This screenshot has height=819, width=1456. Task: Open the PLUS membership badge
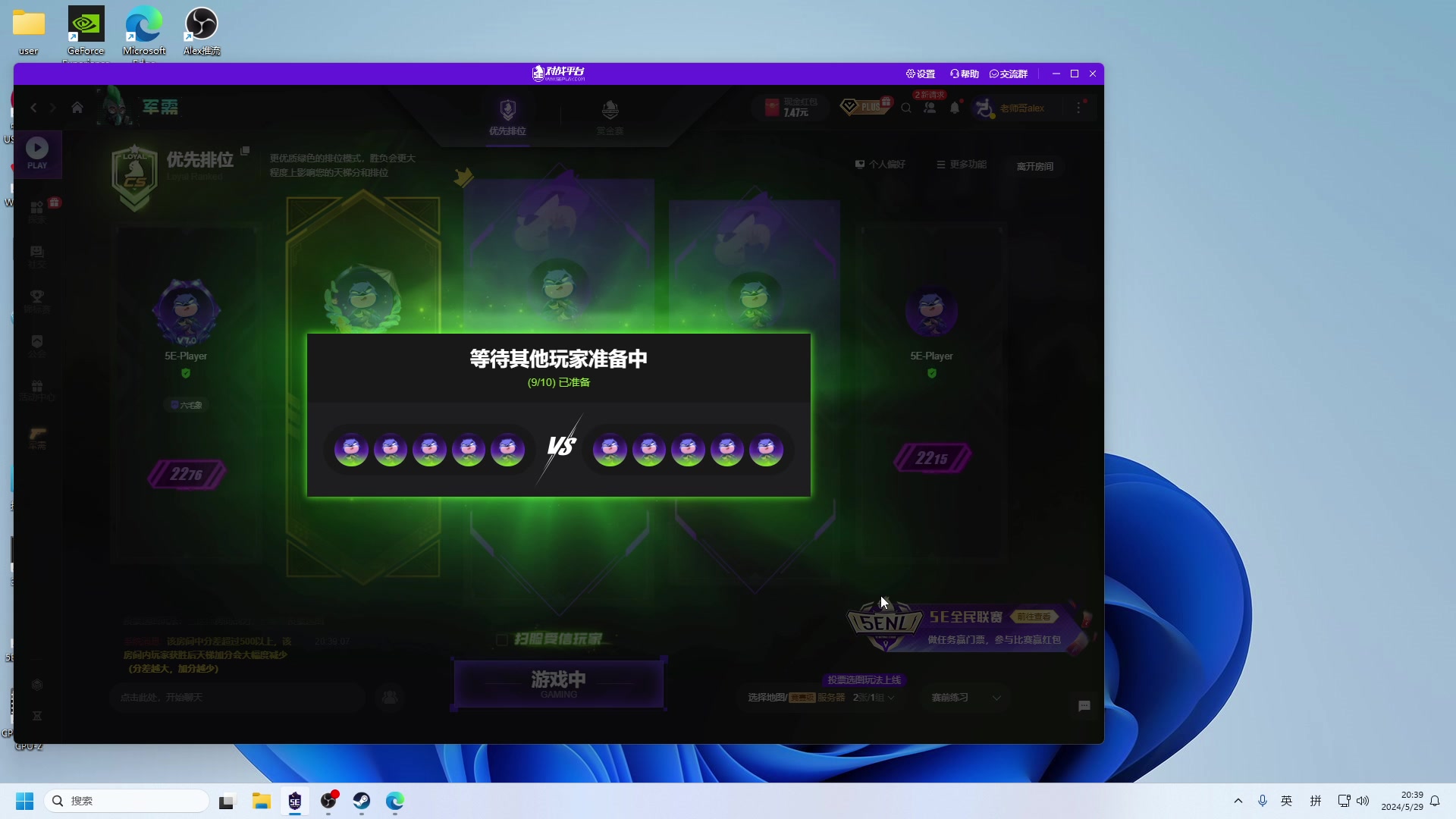tap(864, 106)
